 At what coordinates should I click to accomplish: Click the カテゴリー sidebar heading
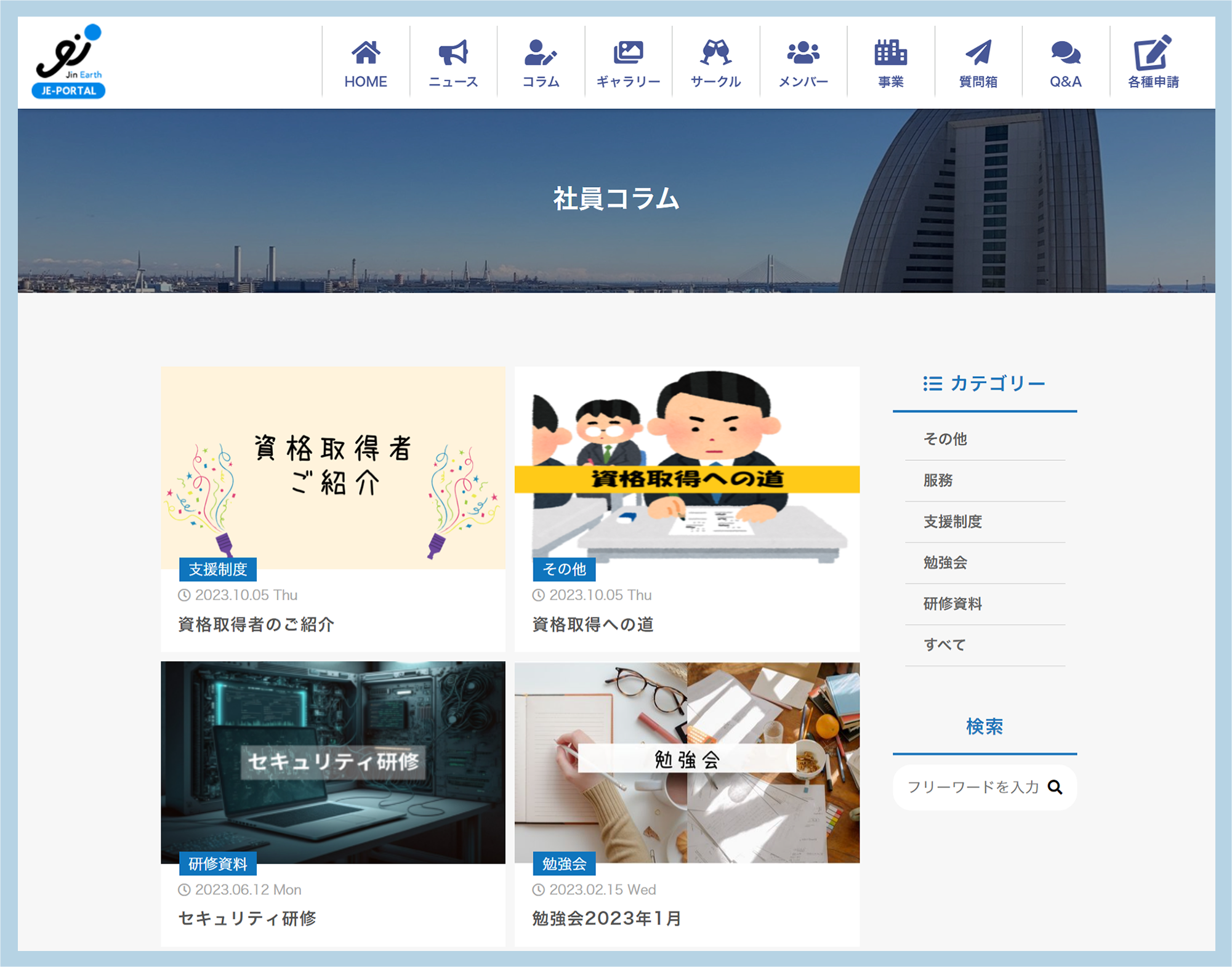(x=998, y=383)
